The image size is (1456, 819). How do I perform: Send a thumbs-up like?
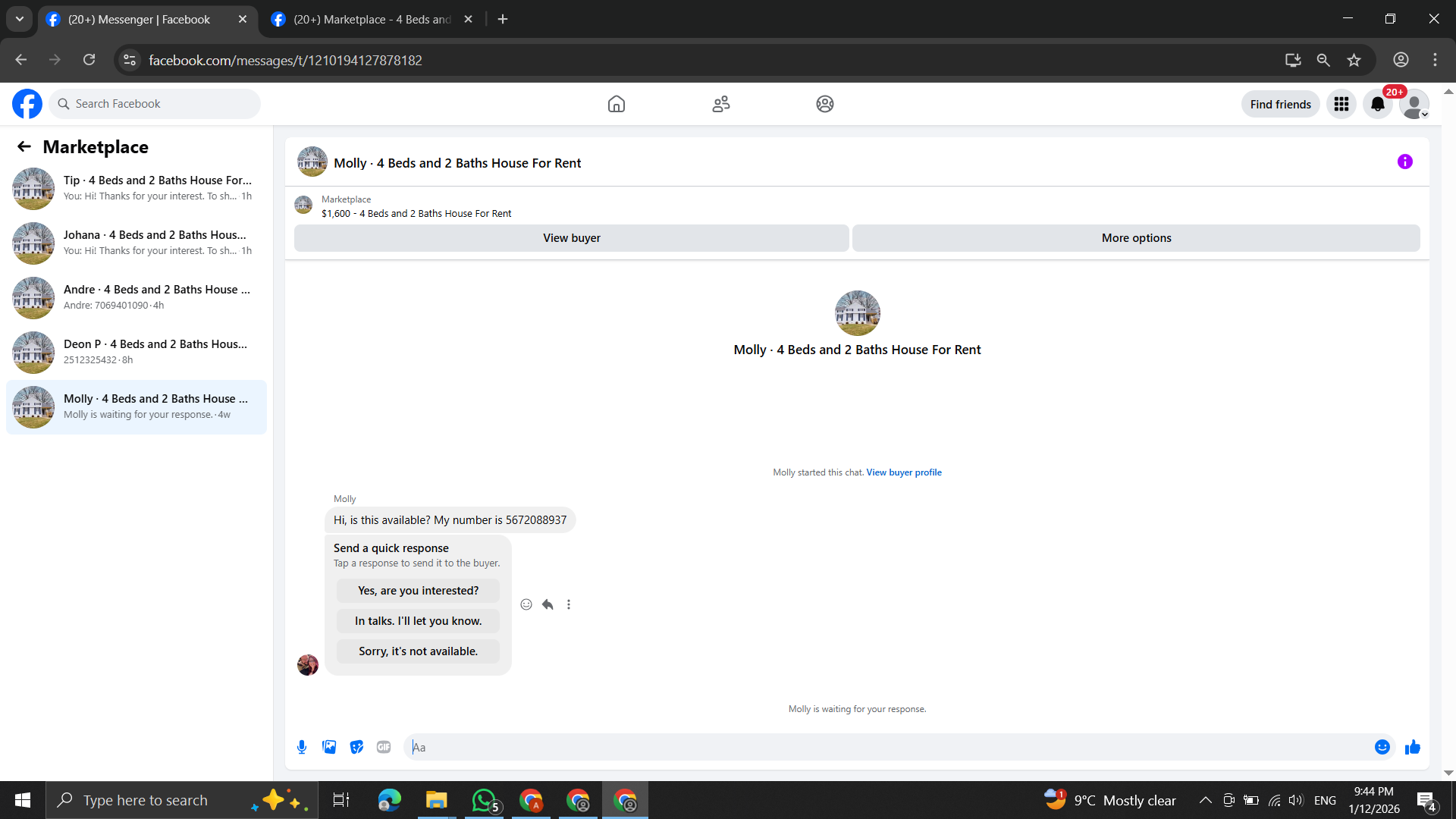pyautogui.click(x=1412, y=747)
